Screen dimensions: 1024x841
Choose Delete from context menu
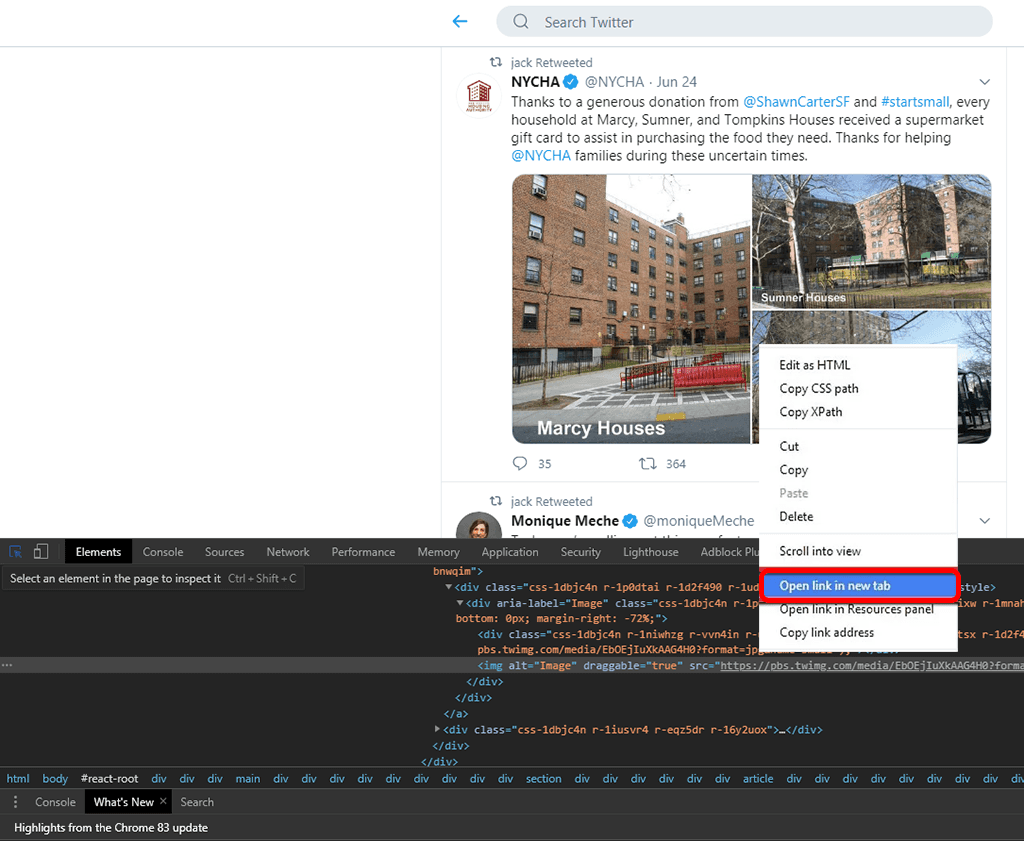click(x=858, y=516)
